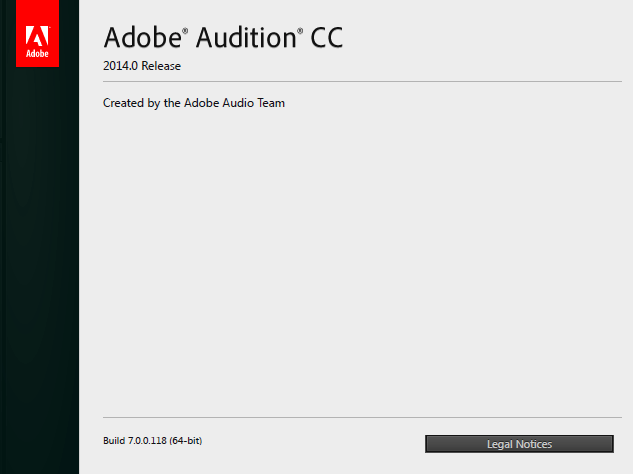
Task: Open the Legal Notices button
Action: click(519, 444)
